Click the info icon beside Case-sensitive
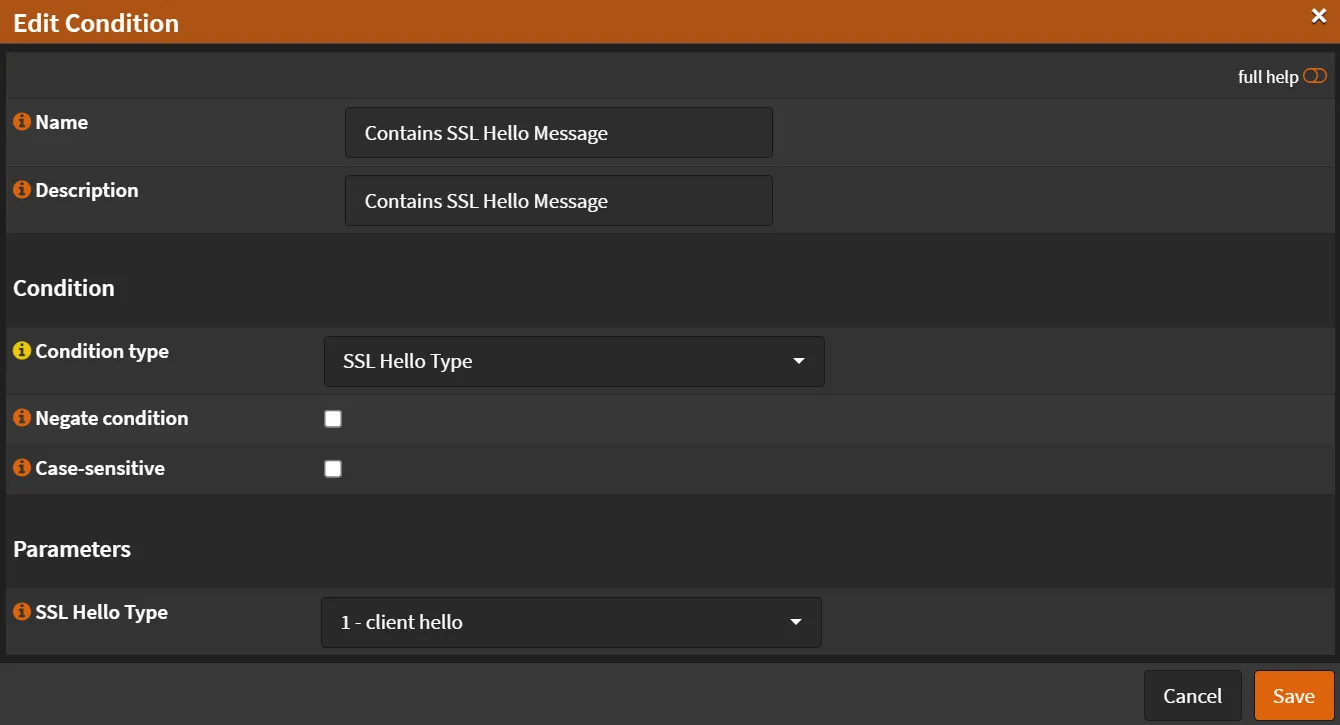 pyautogui.click(x=21, y=468)
